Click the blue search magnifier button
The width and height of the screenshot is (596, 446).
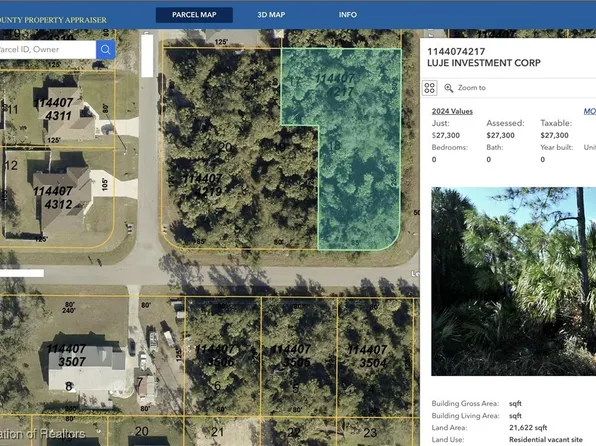tap(105, 49)
